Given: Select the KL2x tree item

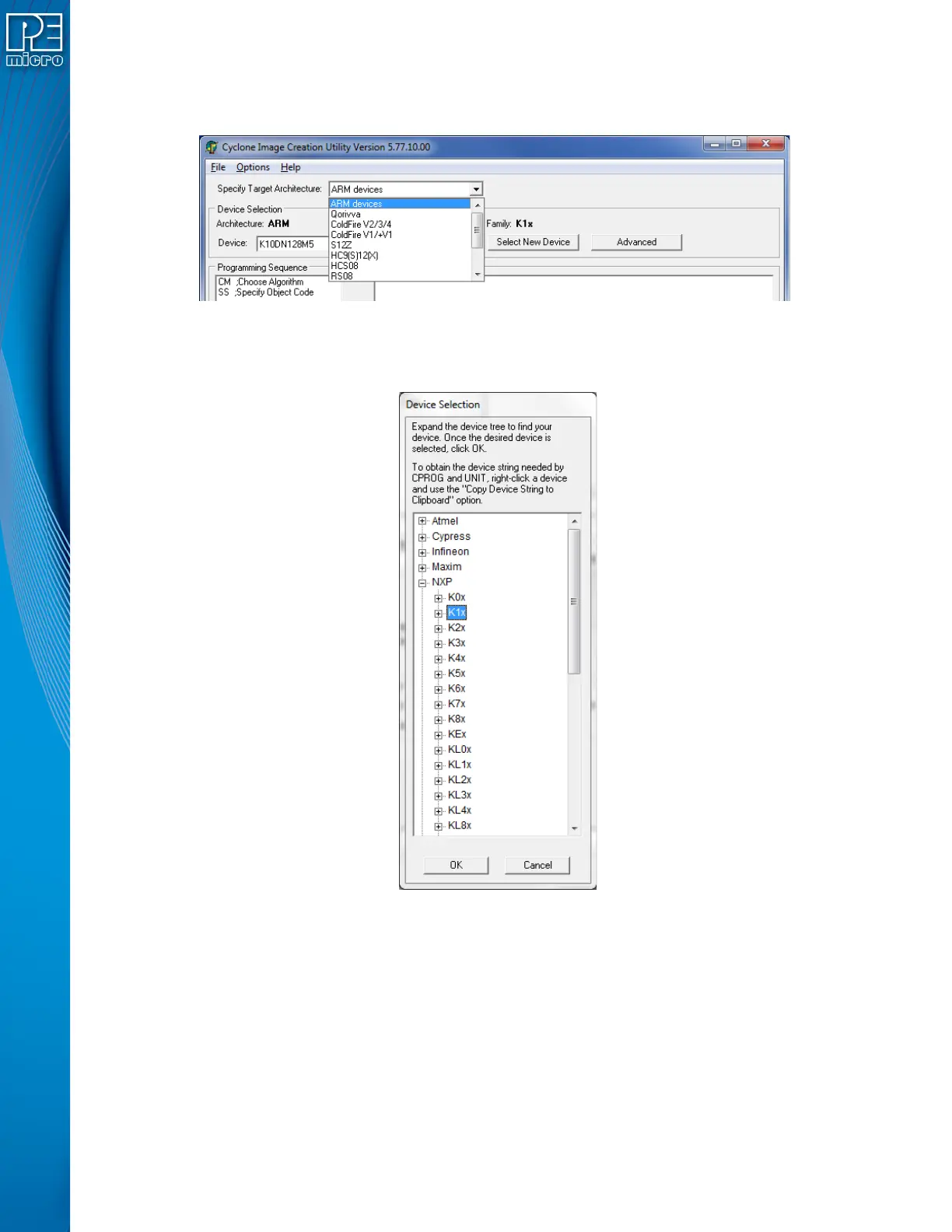Looking at the screenshot, I should coord(460,779).
